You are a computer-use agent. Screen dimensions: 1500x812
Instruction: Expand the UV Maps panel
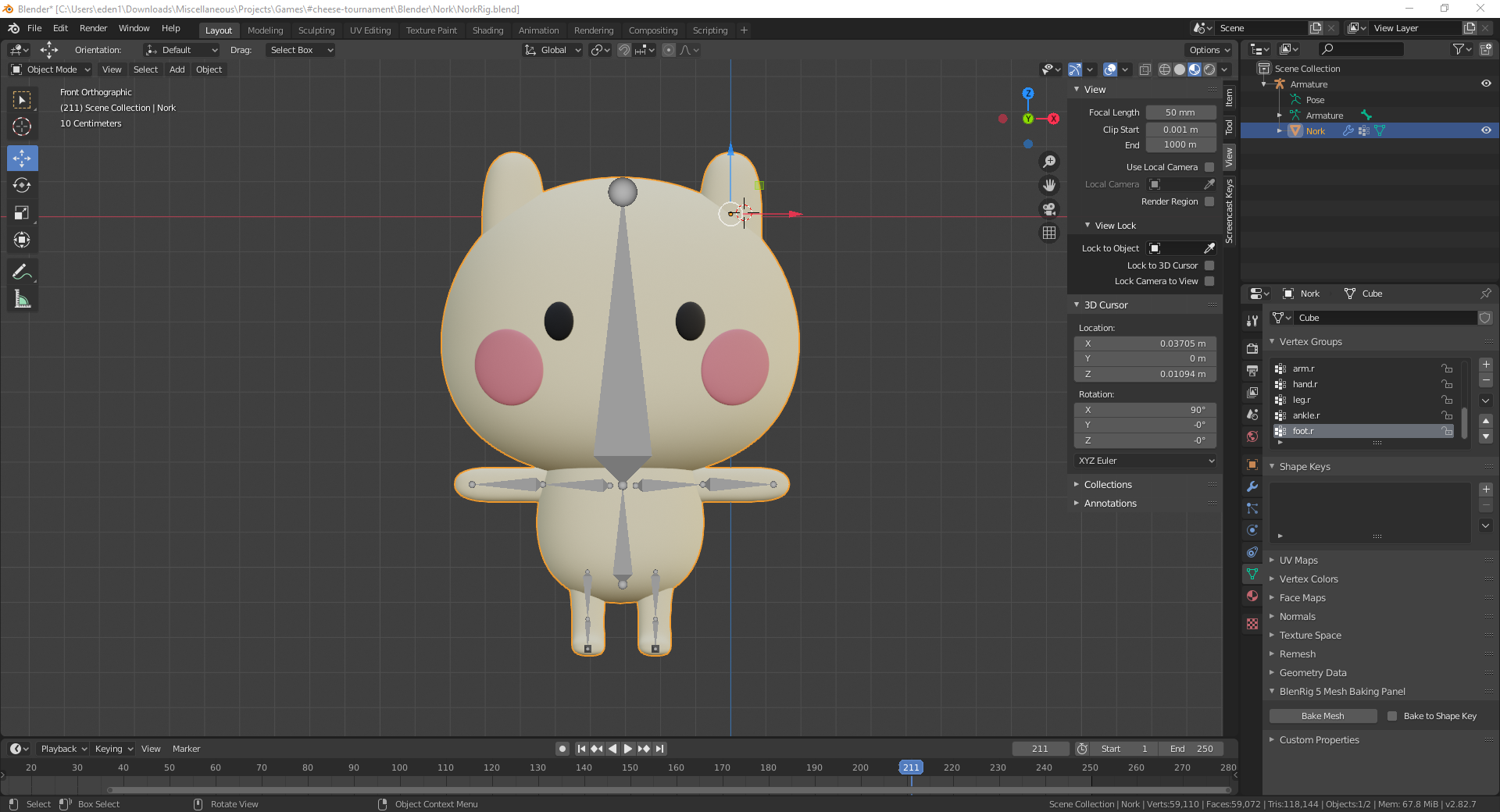point(1298,561)
